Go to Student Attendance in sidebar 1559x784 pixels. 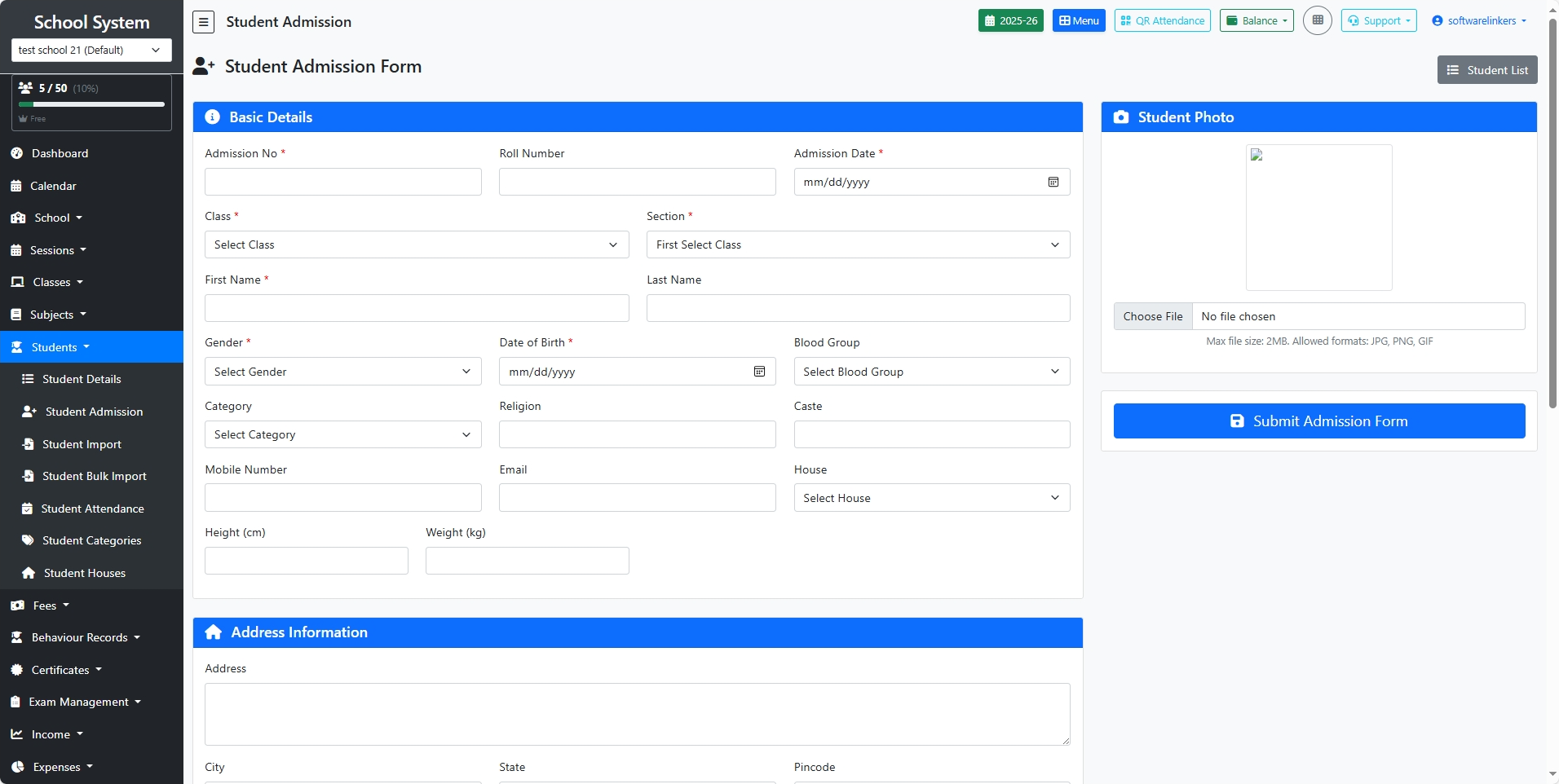click(92, 509)
